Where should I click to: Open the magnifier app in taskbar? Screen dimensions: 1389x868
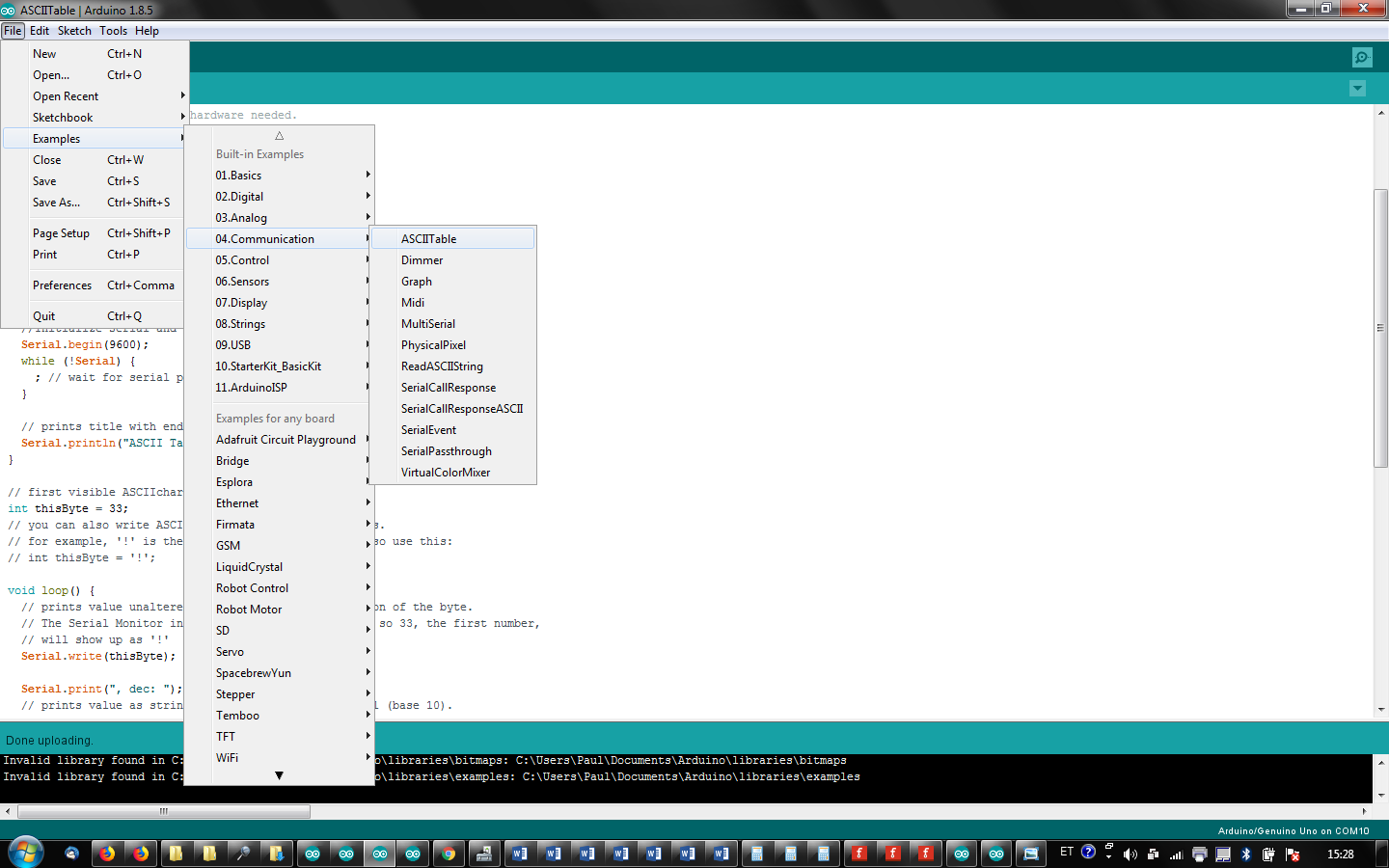coord(242,854)
